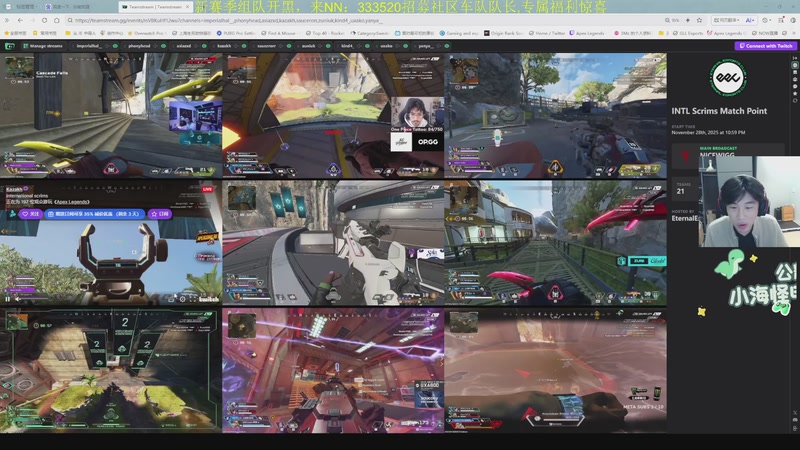The height and width of the screenshot is (450, 800).
Task: Click the blue gift-sub discount banner
Action: (95, 214)
